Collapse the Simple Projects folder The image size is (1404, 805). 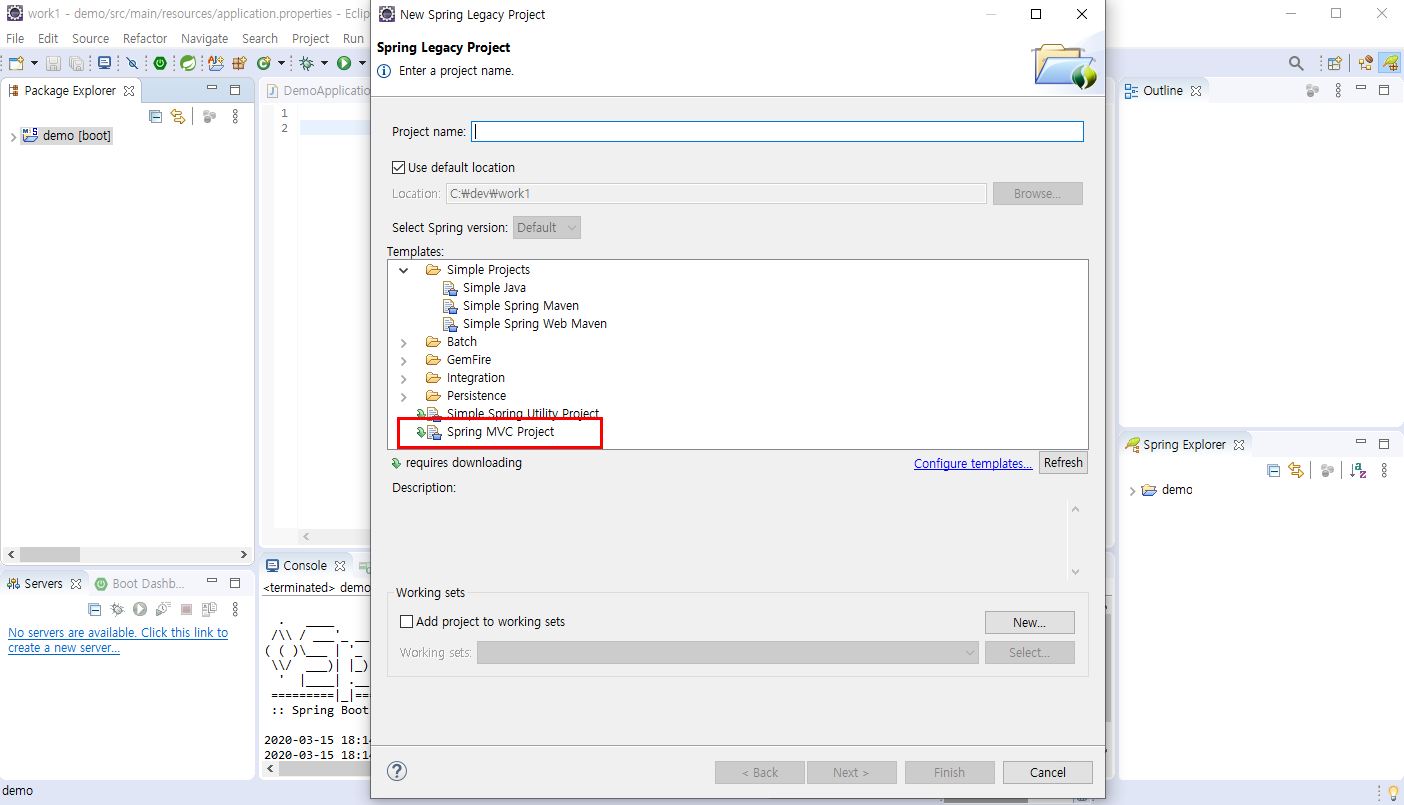(x=404, y=270)
